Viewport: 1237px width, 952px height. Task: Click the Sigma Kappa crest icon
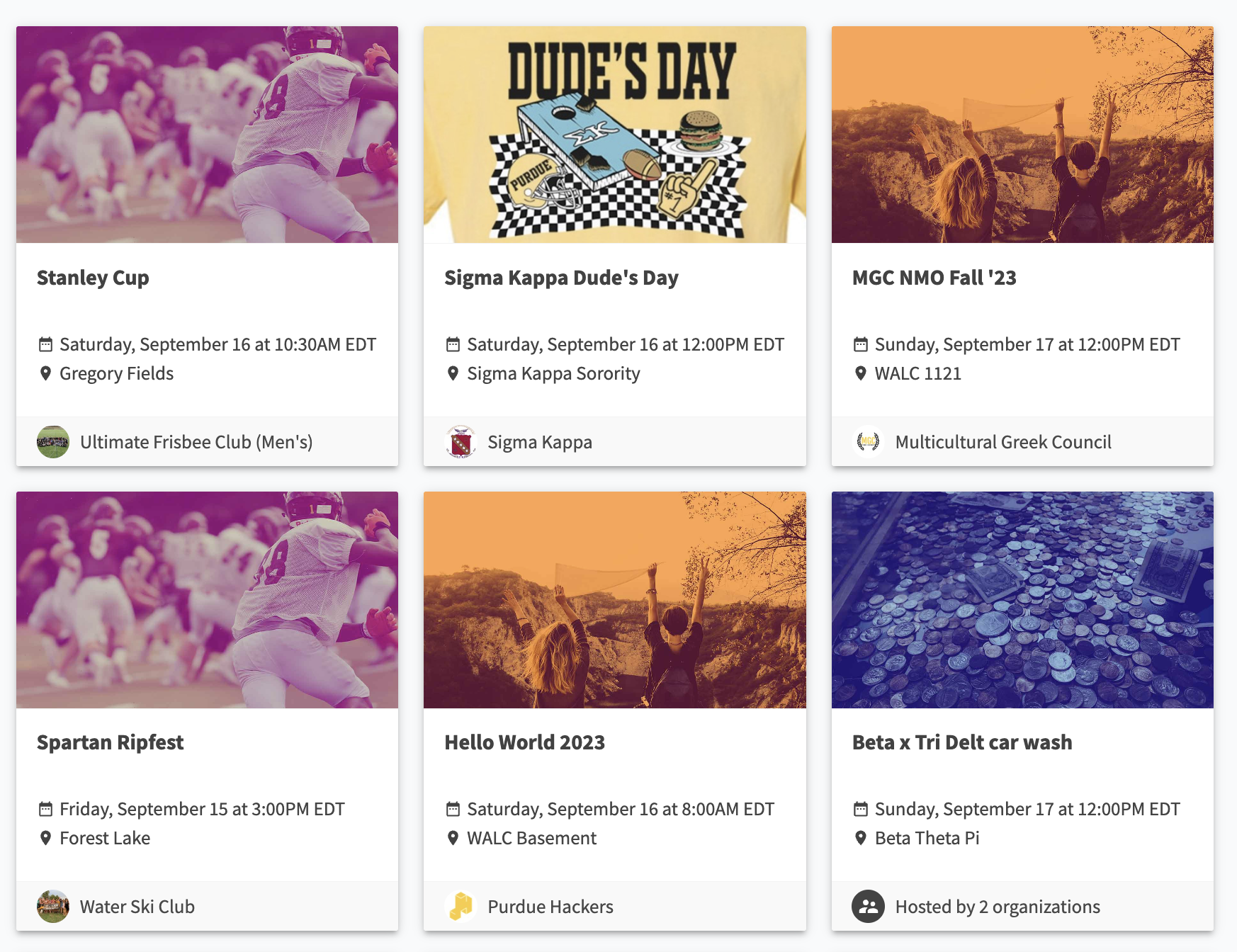[x=461, y=442]
